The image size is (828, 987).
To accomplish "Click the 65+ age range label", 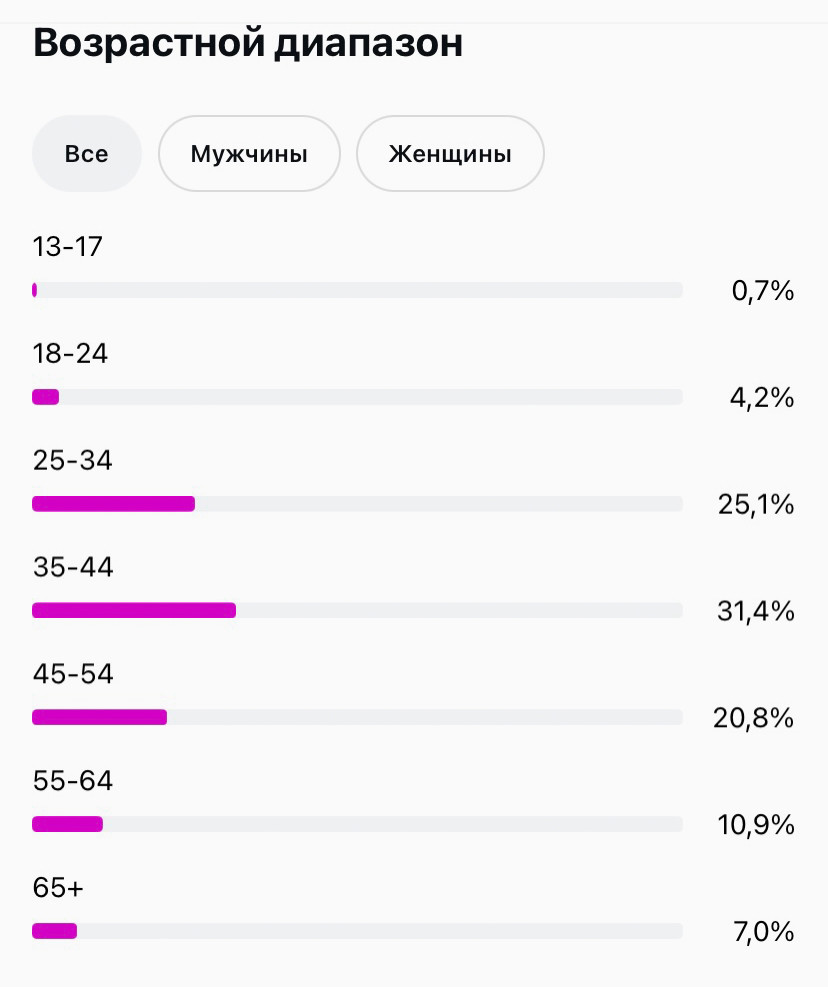I will (58, 887).
